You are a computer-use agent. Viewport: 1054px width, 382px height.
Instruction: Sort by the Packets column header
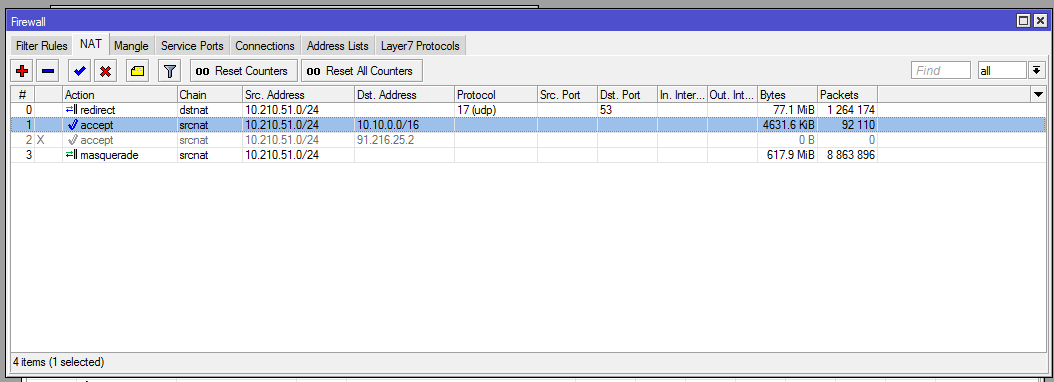pos(848,95)
